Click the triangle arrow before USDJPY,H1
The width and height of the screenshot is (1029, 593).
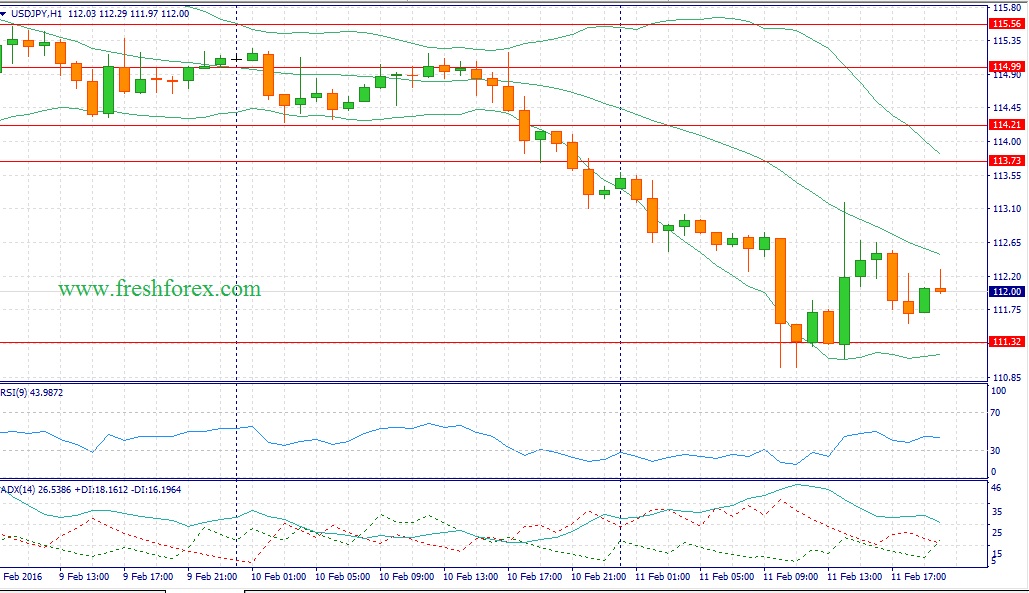click(x=6, y=12)
